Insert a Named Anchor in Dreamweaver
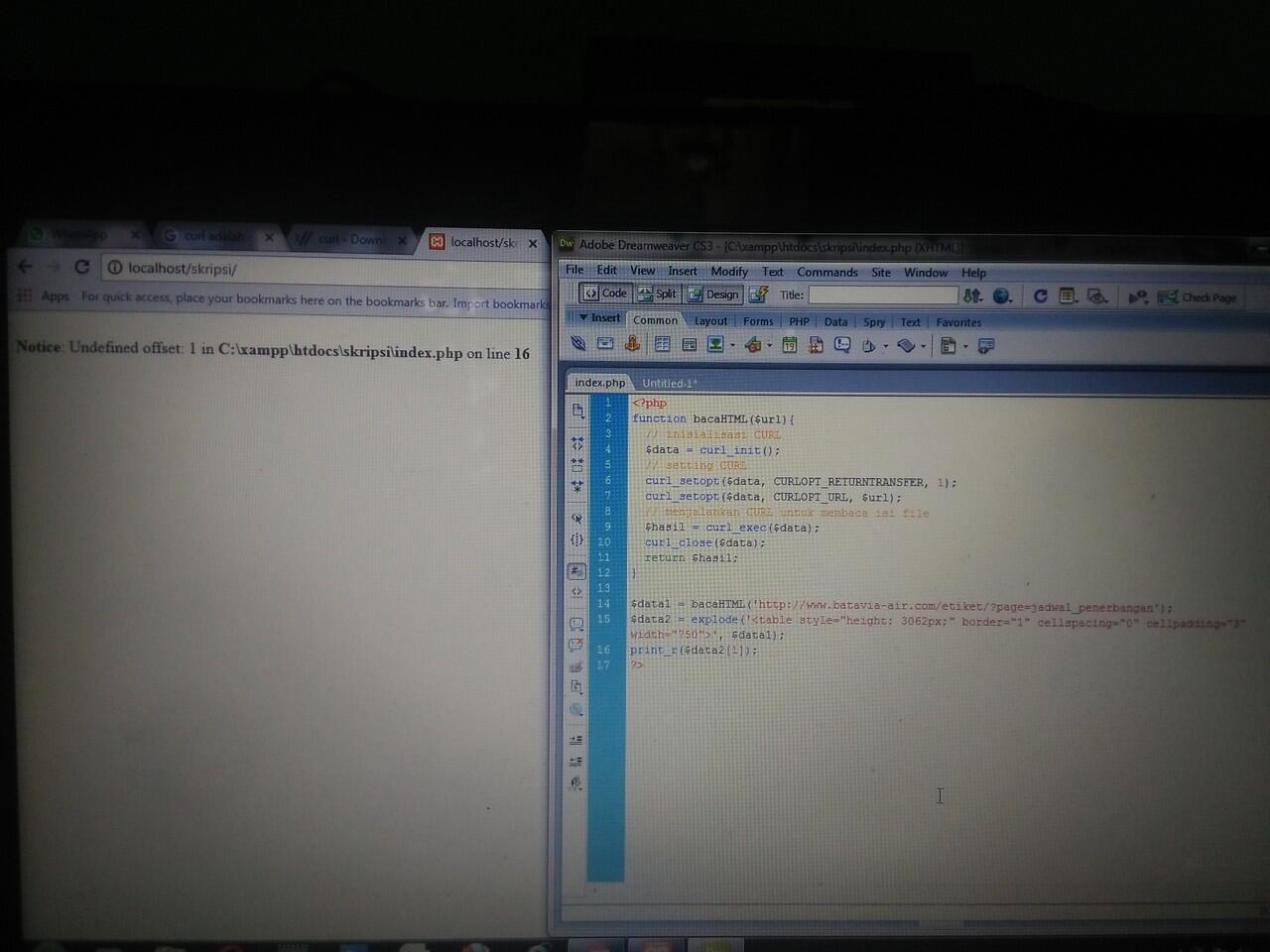This screenshot has height=952, width=1270. (632, 345)
